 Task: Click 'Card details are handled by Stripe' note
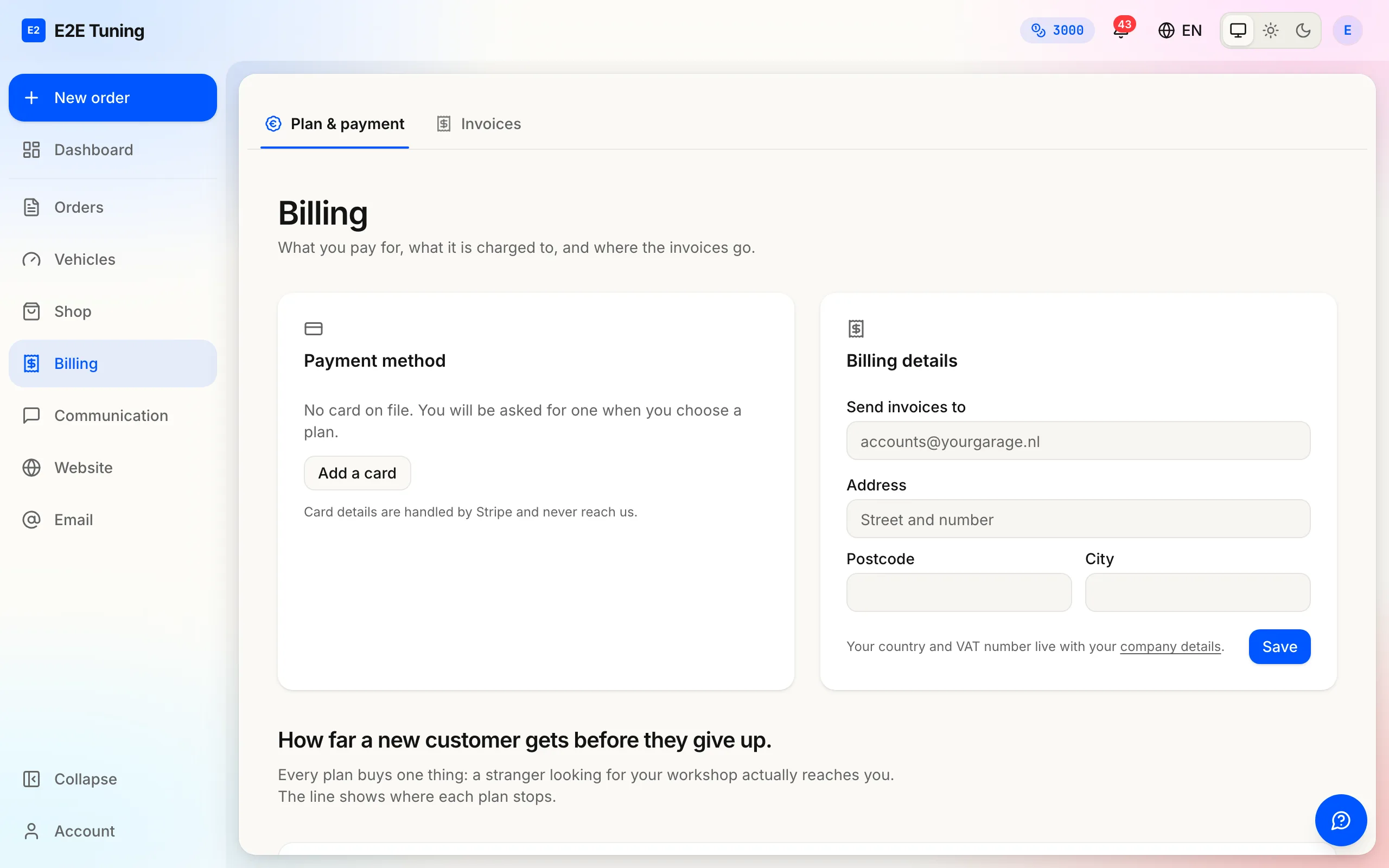pos(470,512)
